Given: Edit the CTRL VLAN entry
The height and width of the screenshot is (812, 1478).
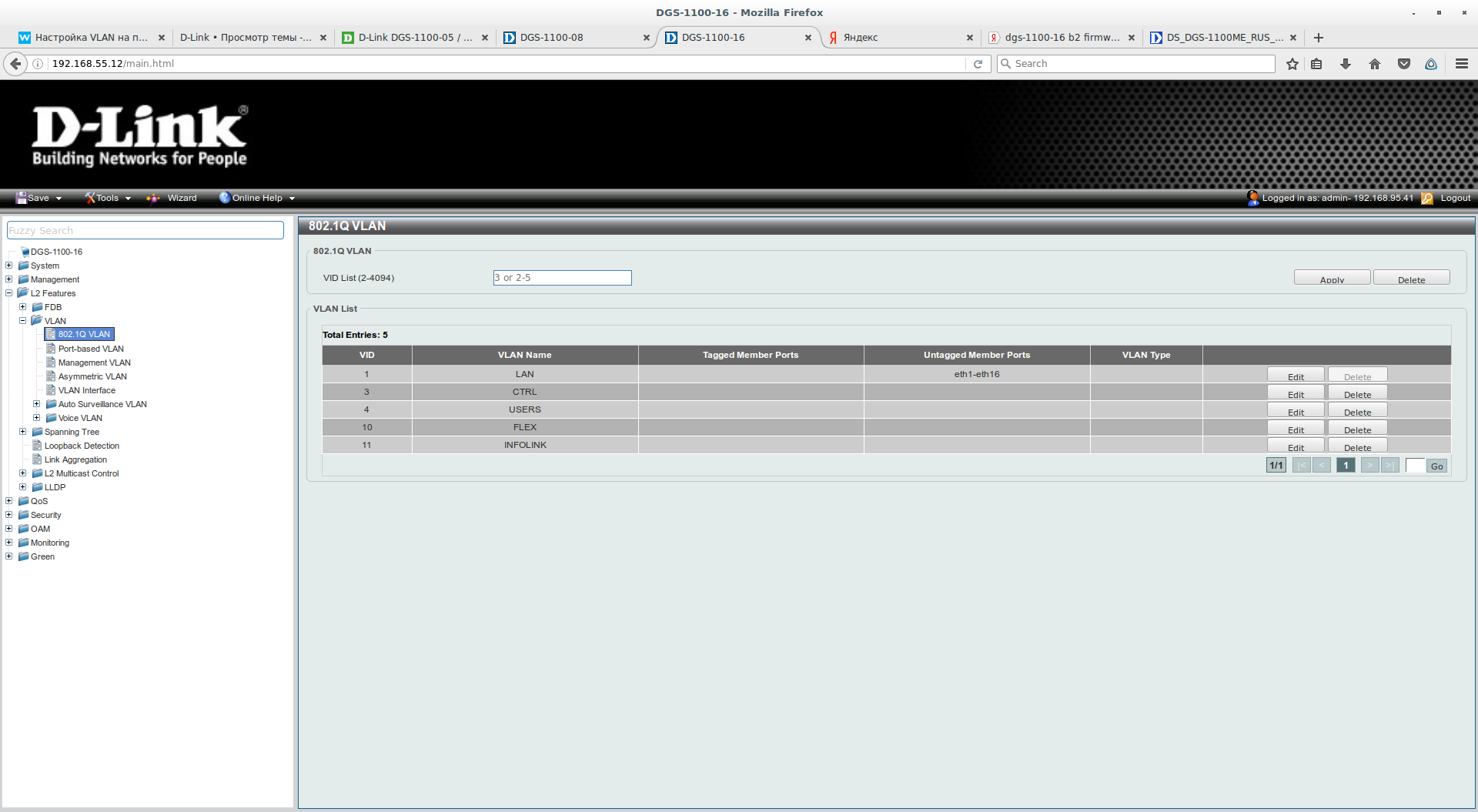Looking at the screenshot, I should 1296,393.
